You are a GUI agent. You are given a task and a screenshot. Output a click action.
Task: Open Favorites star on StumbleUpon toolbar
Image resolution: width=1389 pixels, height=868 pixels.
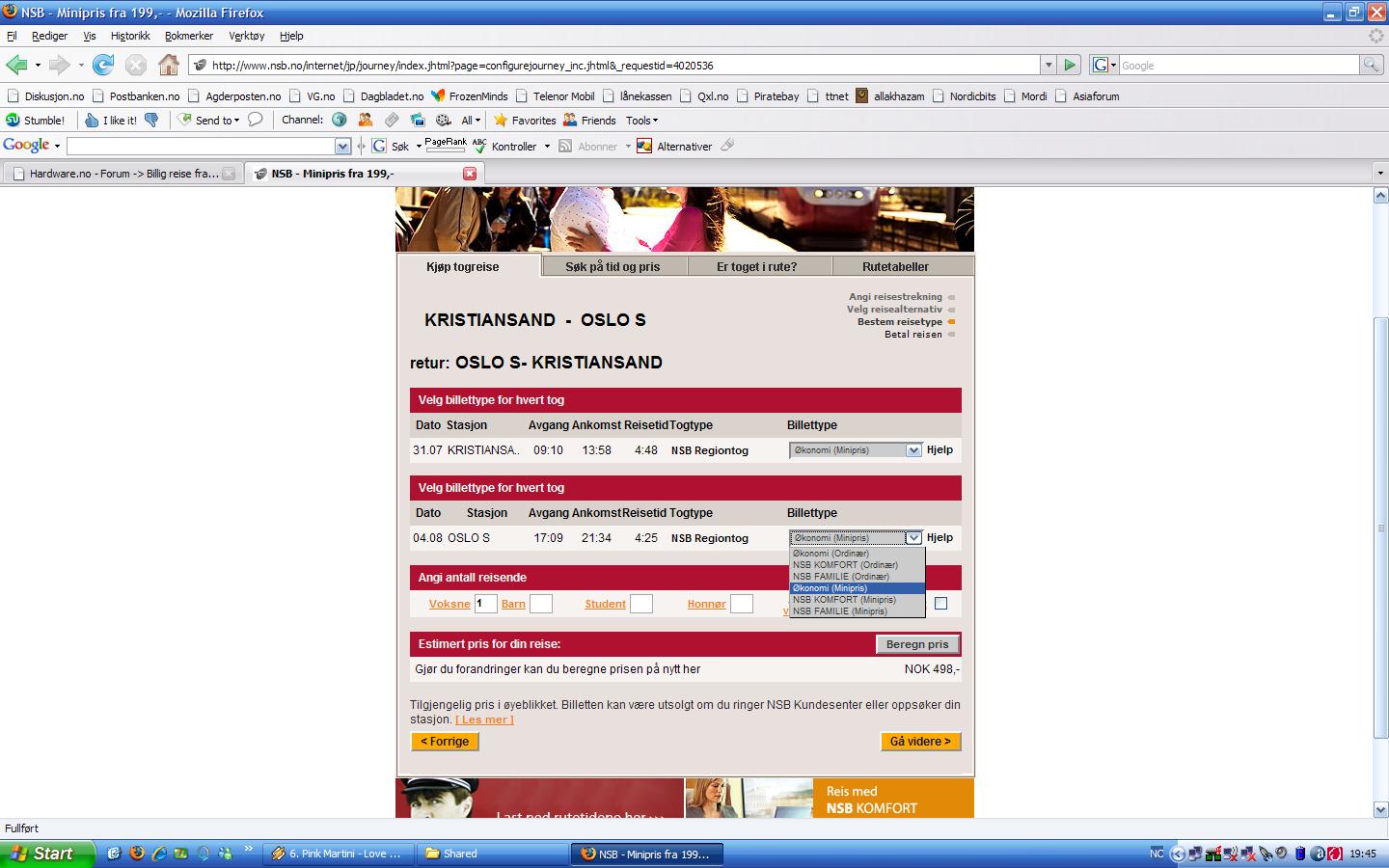pyautogui.click(x=525, y=121)
